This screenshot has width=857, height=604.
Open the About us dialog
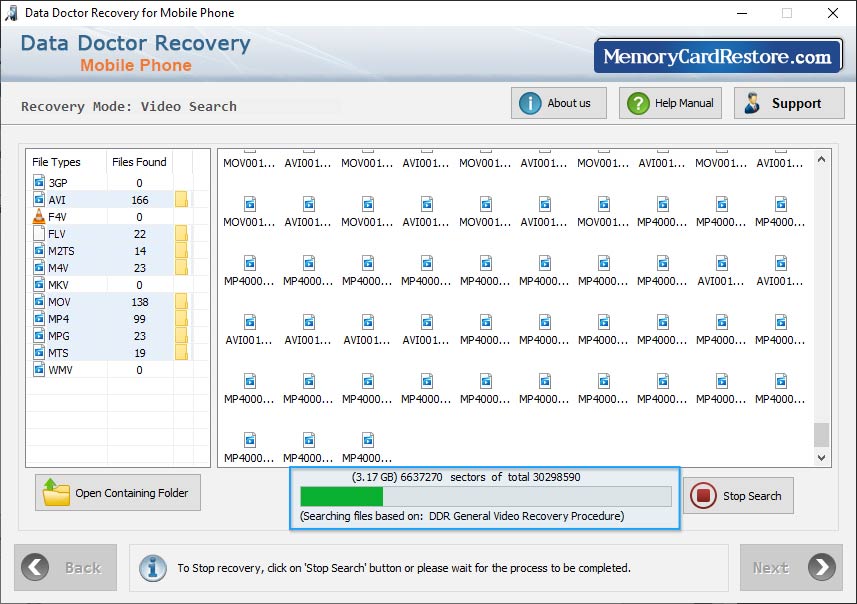tap(557, 103)
